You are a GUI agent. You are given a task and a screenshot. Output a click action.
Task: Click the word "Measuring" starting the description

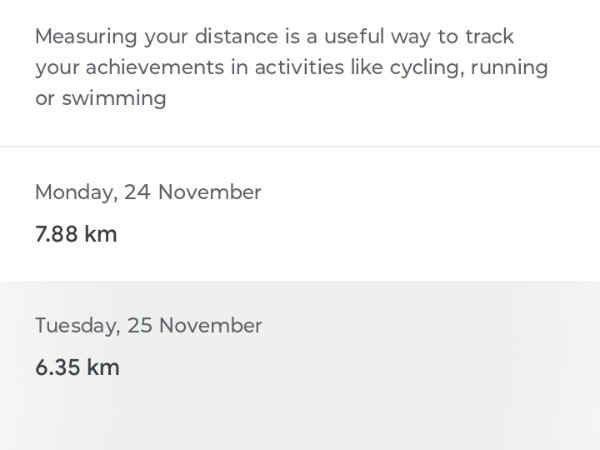click(x=84, y=37)
